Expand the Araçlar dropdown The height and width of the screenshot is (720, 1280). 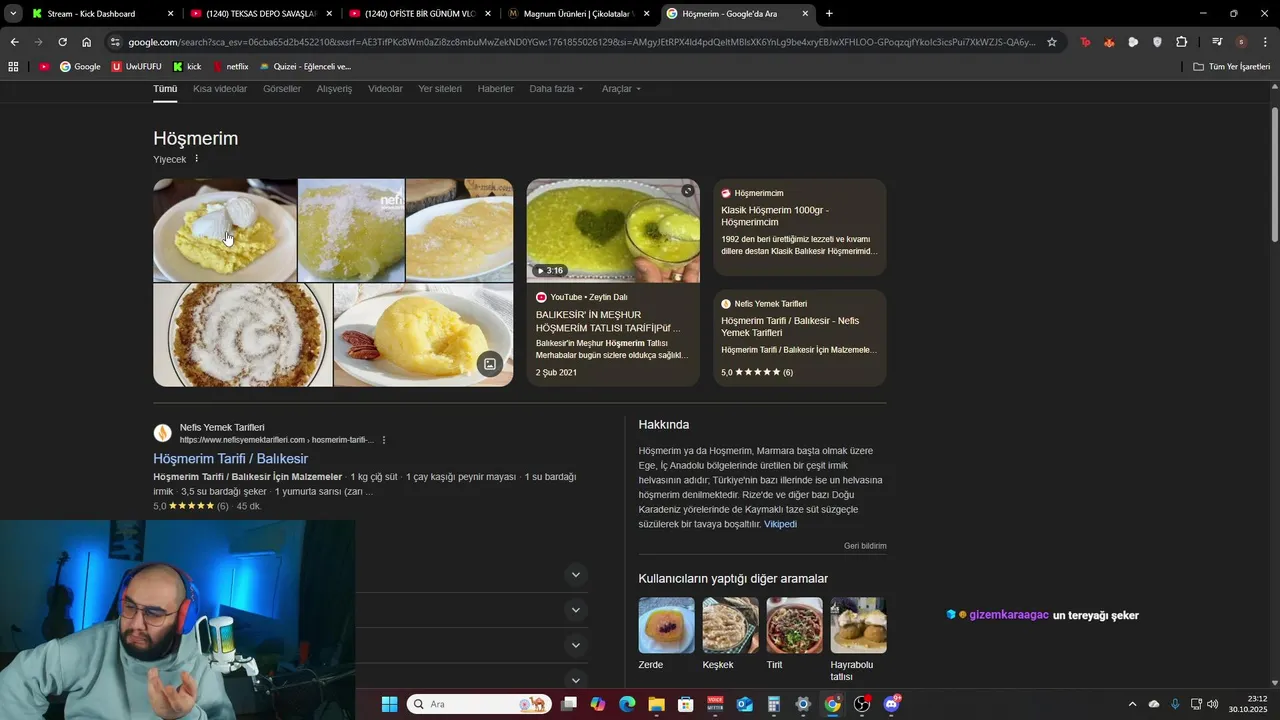coord(621,89)
